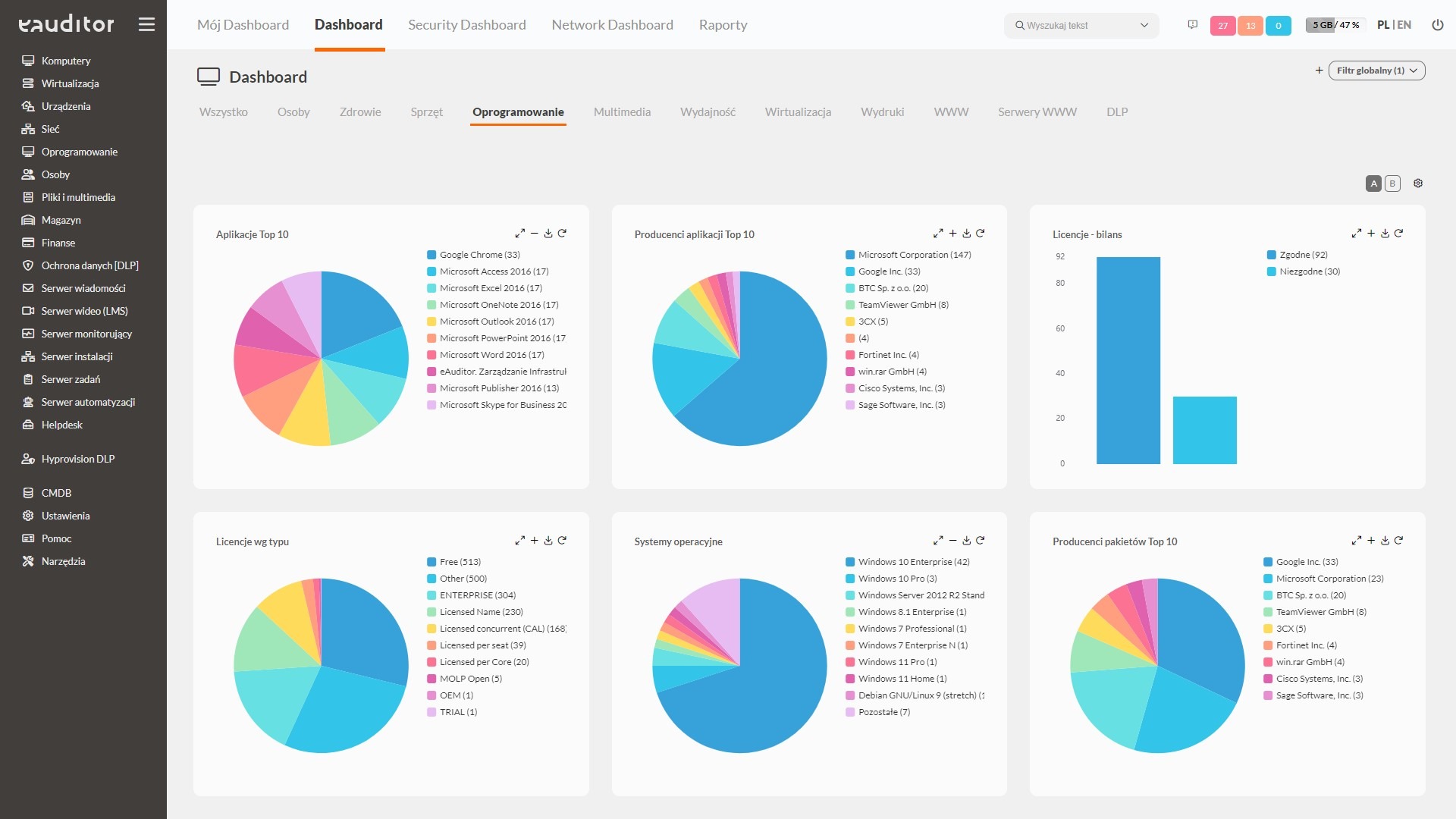
Task: Select the Zdrowie sub-tab
Action: click(360, 112)
